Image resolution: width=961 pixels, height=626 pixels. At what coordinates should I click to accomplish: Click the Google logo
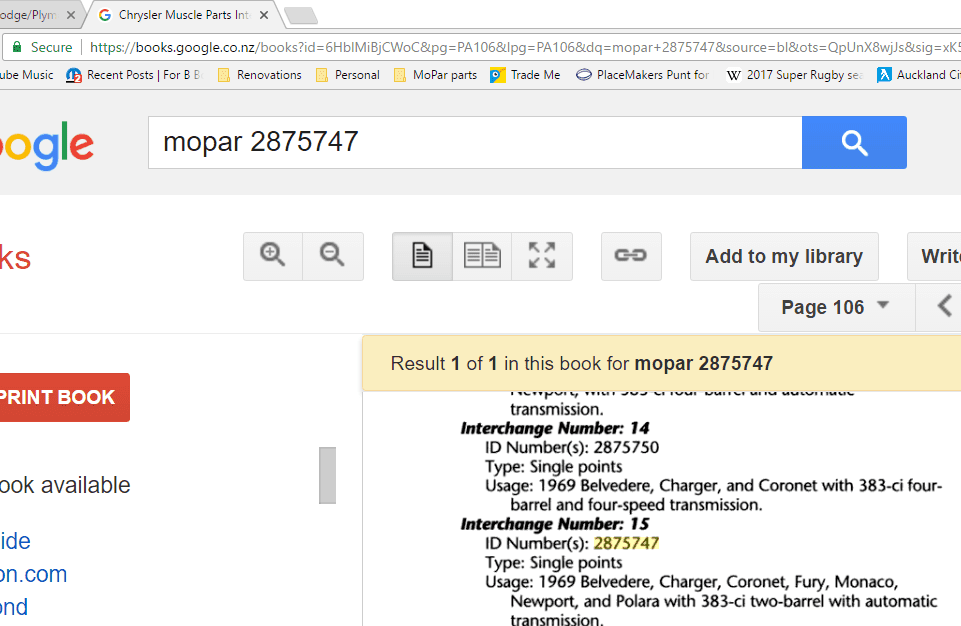coord(47,145)
